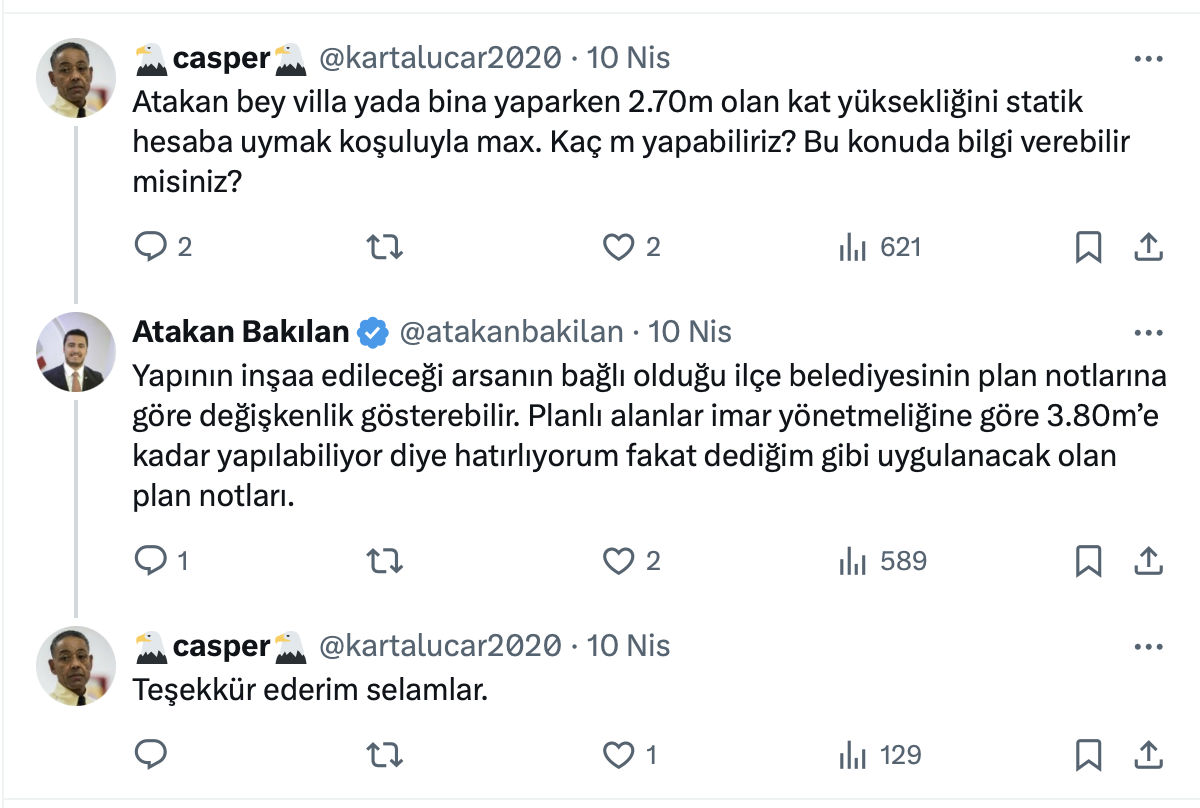
Task: Open @atakanbakilan profile handle link
Action: (x=511, y=332)
